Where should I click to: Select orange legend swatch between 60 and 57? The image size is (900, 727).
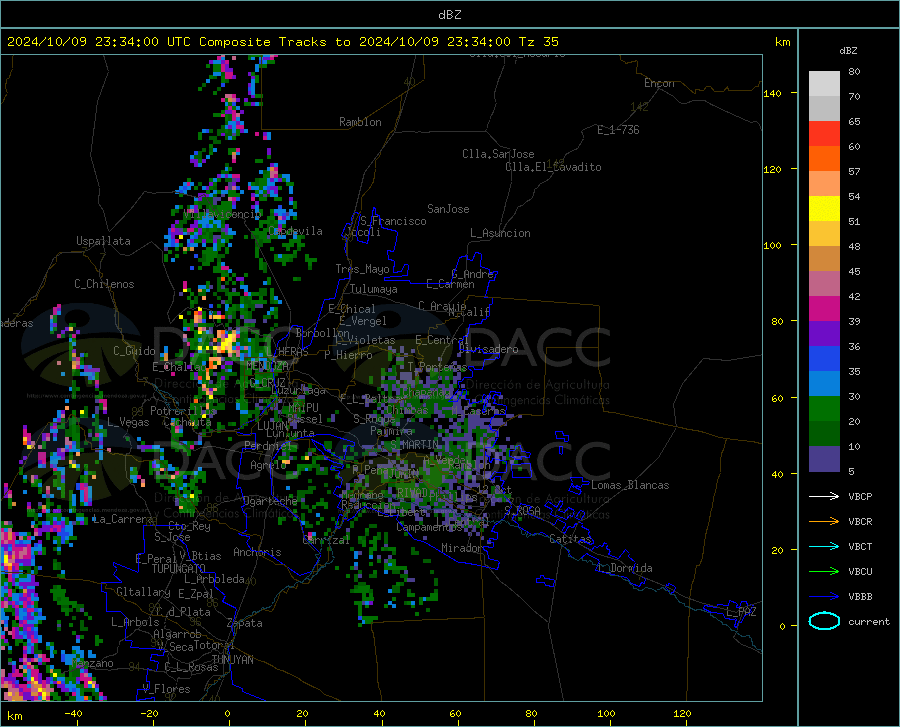click(x=824, y=158)
